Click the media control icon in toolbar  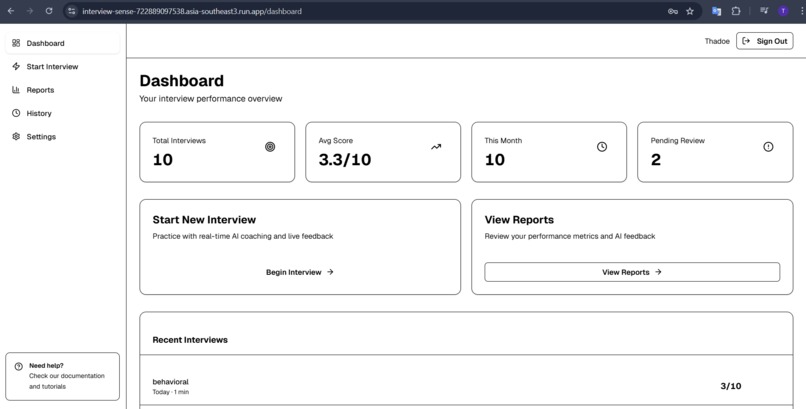coord(764,11)
